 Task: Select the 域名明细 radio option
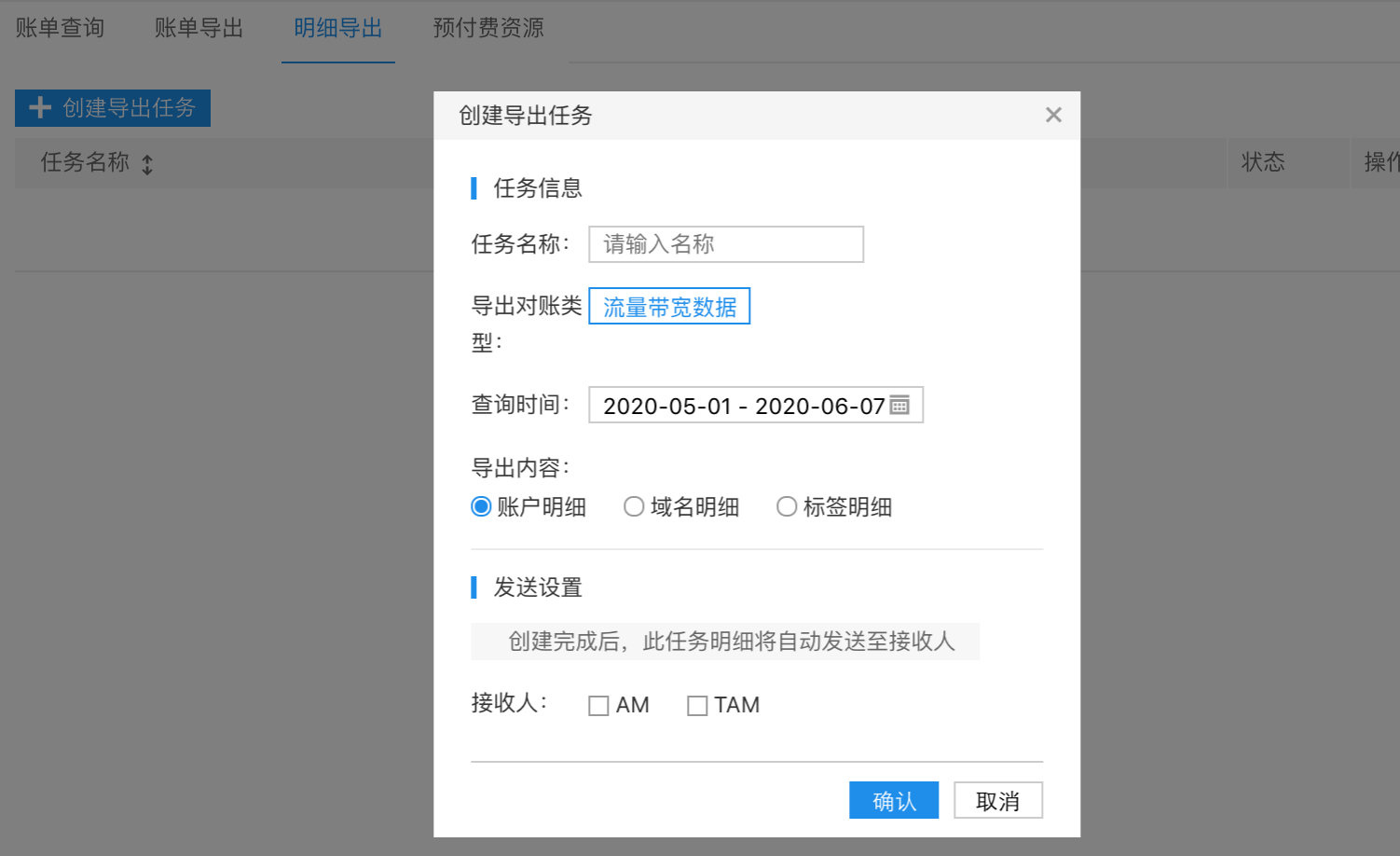pos(634,506)
